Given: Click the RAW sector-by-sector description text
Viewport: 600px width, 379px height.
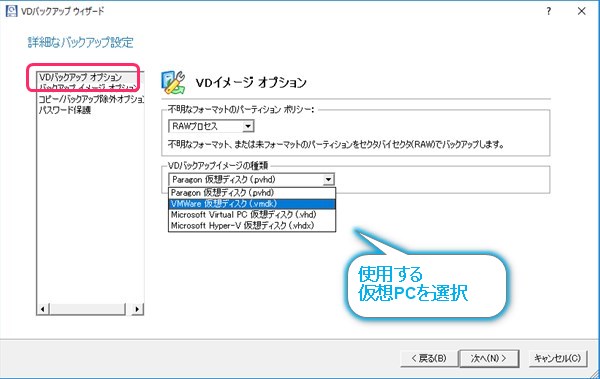Looking at the screenshot, I should (336, 144).
